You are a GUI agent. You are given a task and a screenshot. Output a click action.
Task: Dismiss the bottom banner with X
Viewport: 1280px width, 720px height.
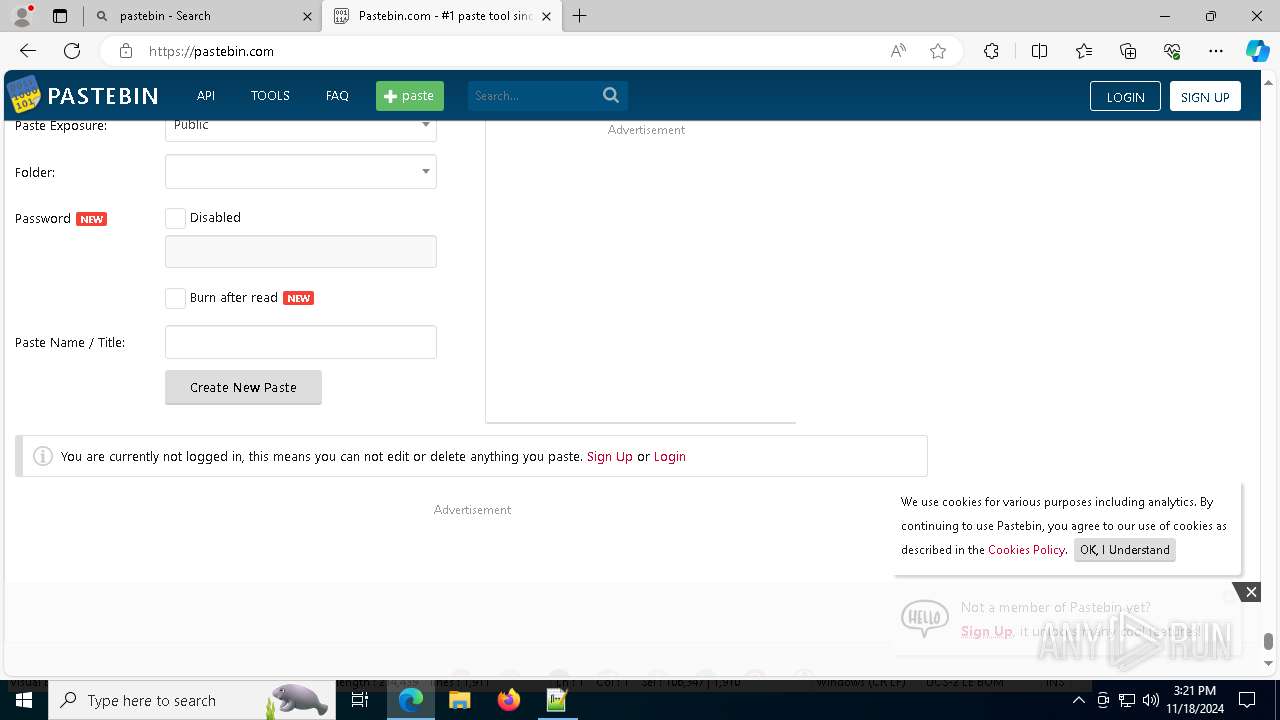click(x=1251, y=592)
